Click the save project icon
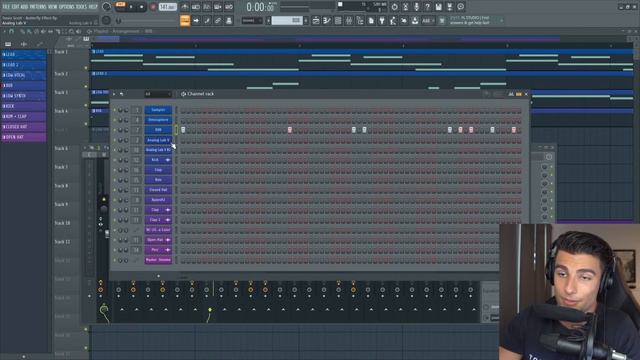Viewport: 640px width, 360px height. tap(438, 7)
